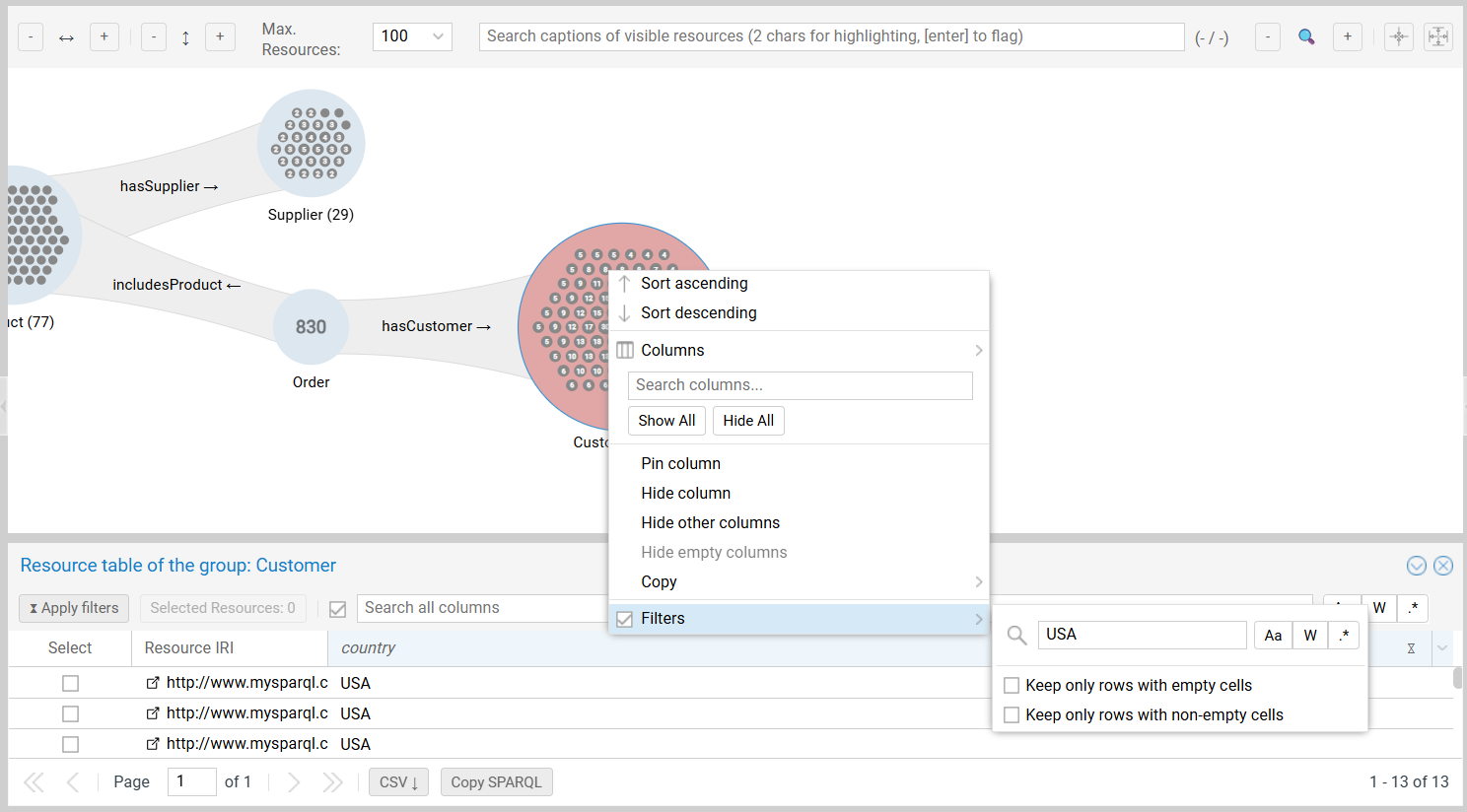1467x812 pixels.
Task: Check Keep only rows with empty cells
Action: click(1012, 685)
